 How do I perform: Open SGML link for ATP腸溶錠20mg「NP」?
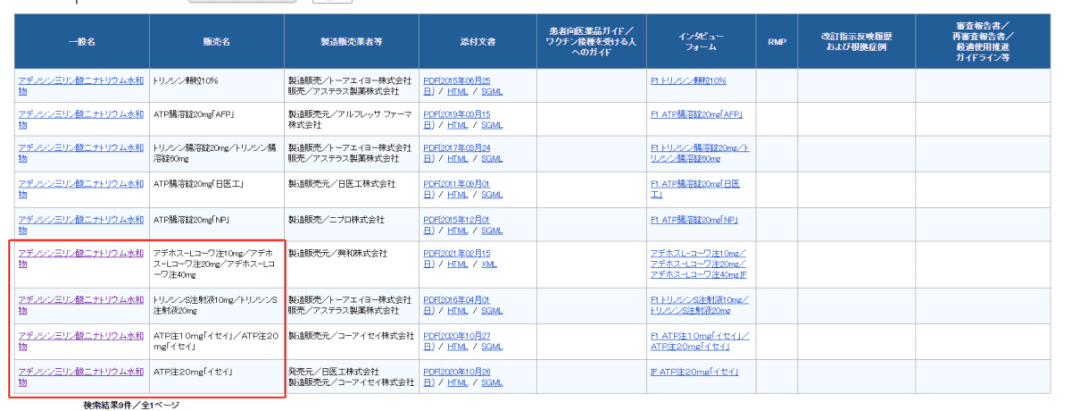point(492,231)
